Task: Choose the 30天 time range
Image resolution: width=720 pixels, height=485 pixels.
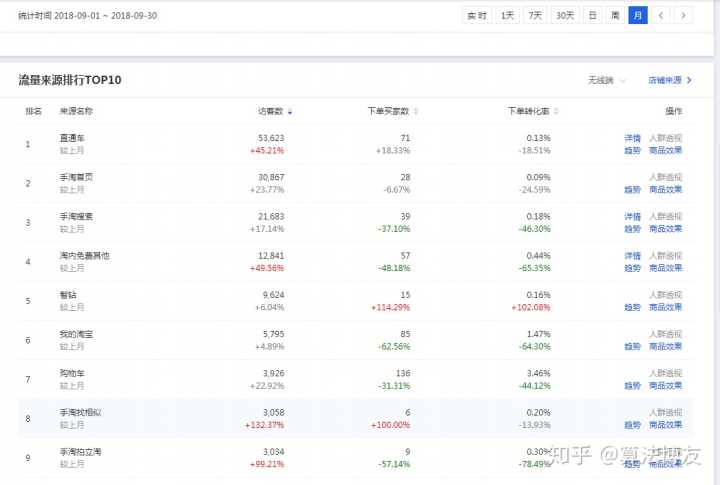Action: (x=565, y=15)
